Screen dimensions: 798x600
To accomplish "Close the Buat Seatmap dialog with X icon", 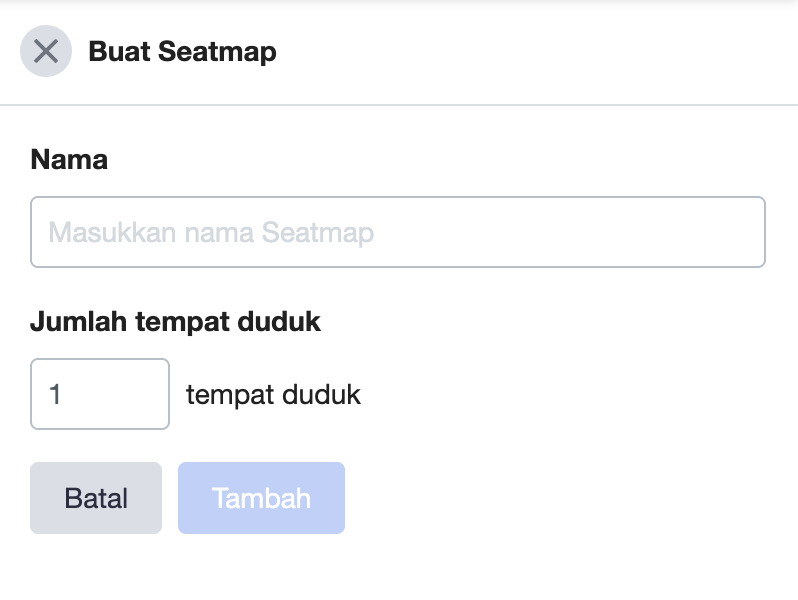I will click(x=46, y=51).
